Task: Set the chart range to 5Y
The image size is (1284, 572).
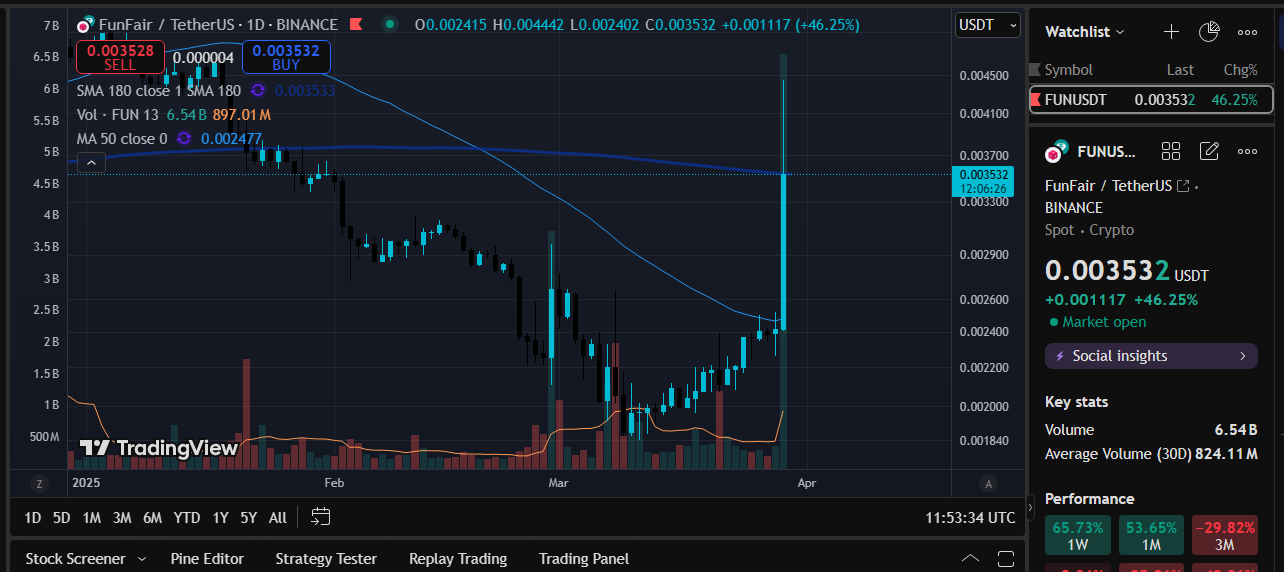Action: [249, 518]
